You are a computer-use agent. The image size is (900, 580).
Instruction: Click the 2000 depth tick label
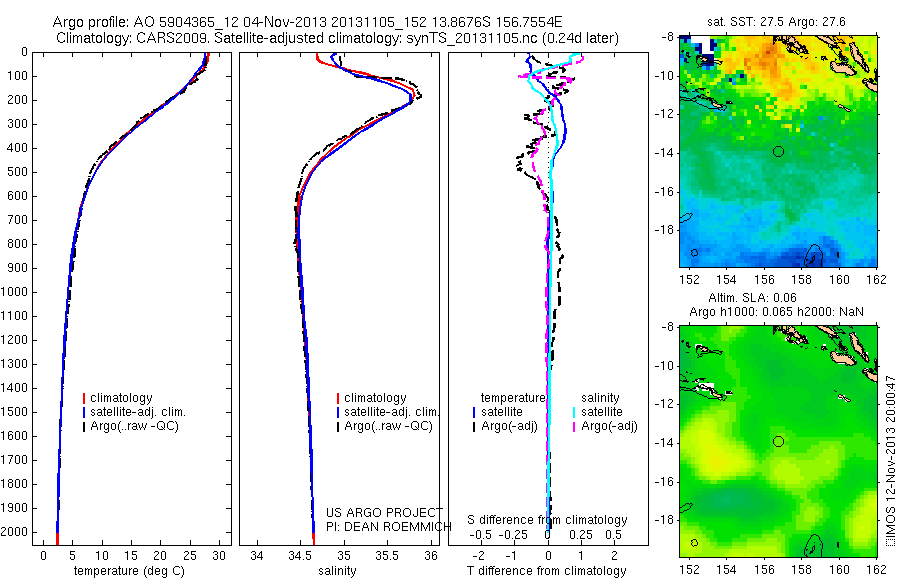tap(14, 532)
